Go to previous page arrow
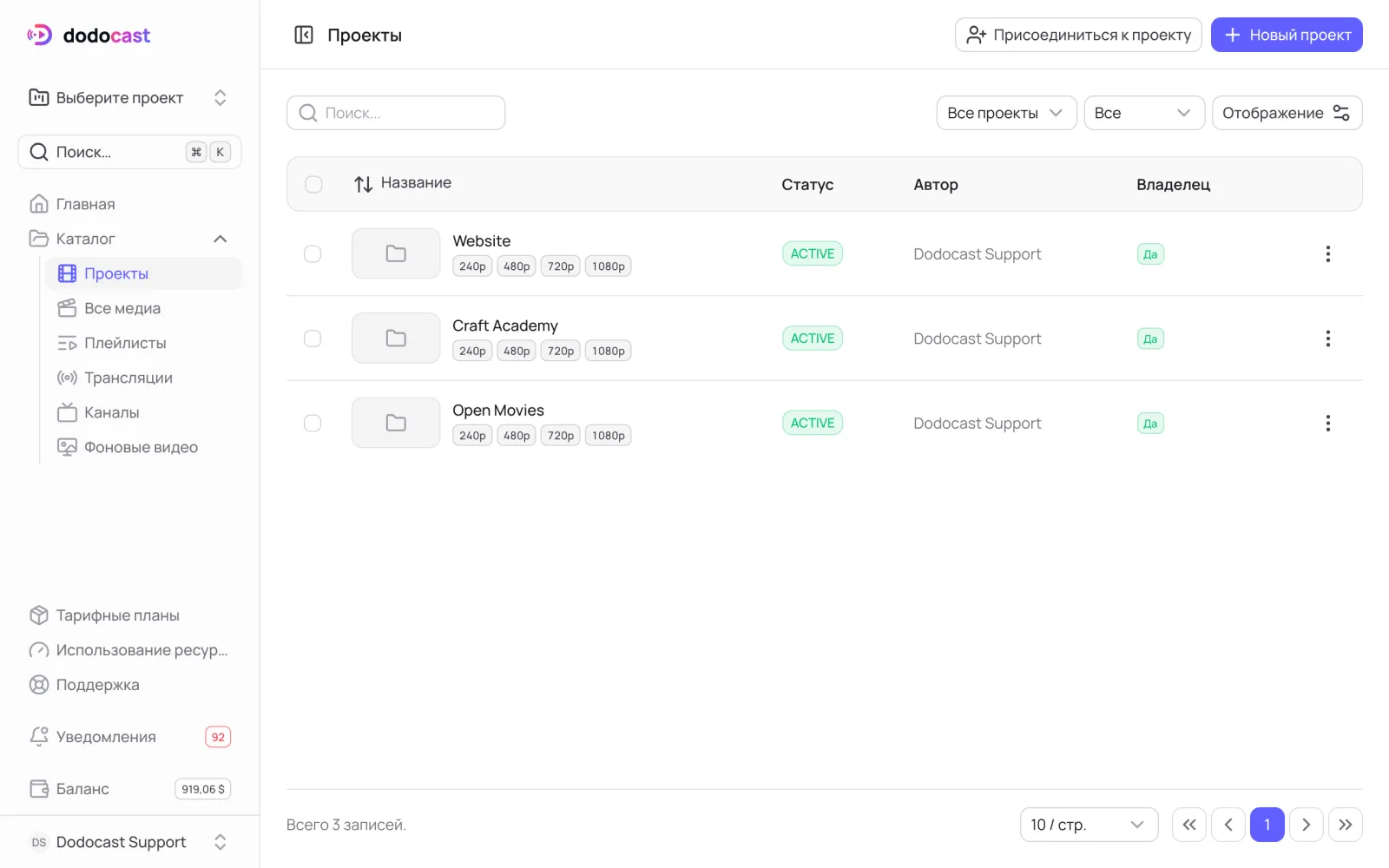1389x868 pixels. click(x=1228, y=825)
